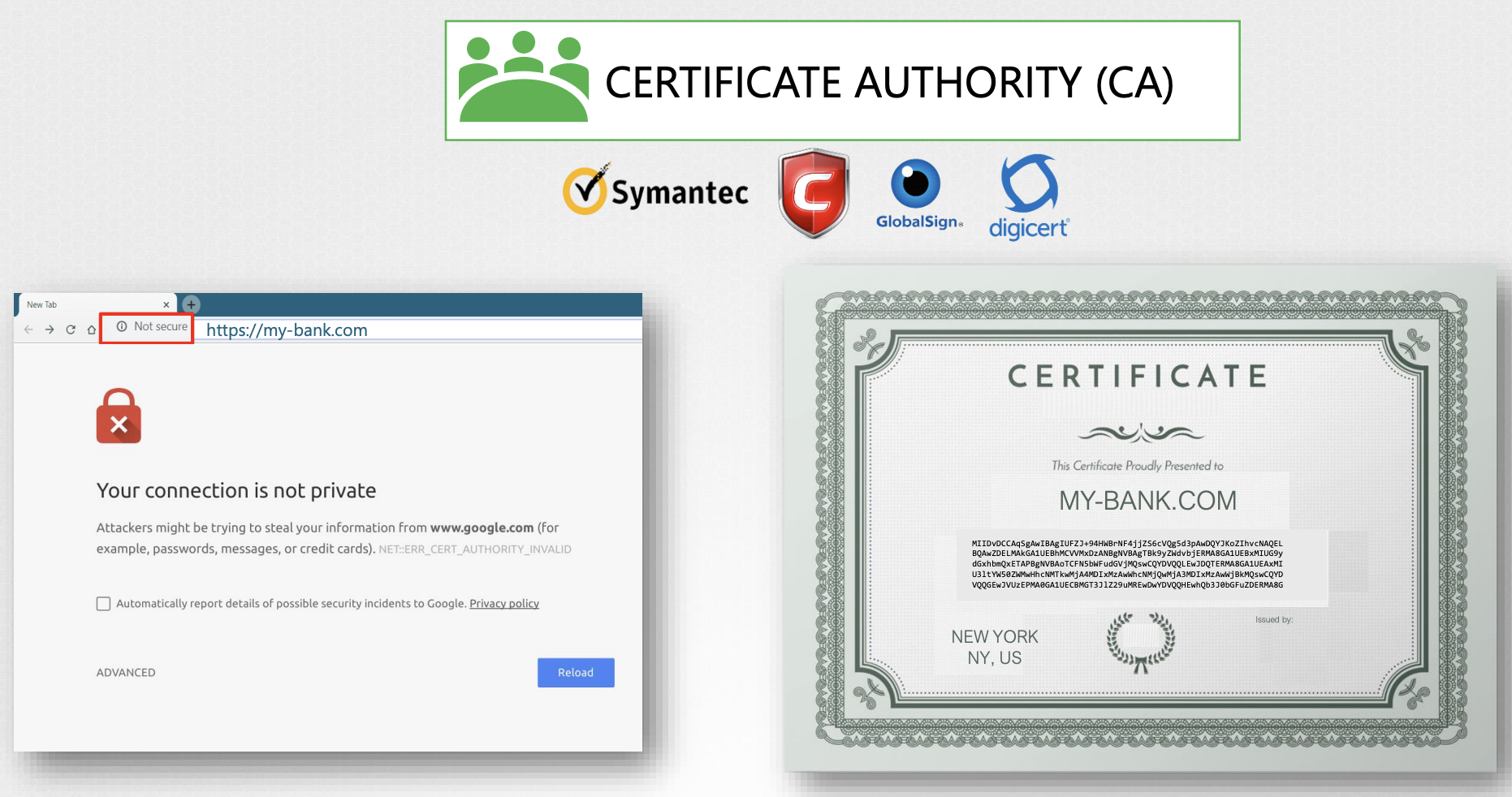
Task: Select the New Tab browser tab
Action: point(96,304)
